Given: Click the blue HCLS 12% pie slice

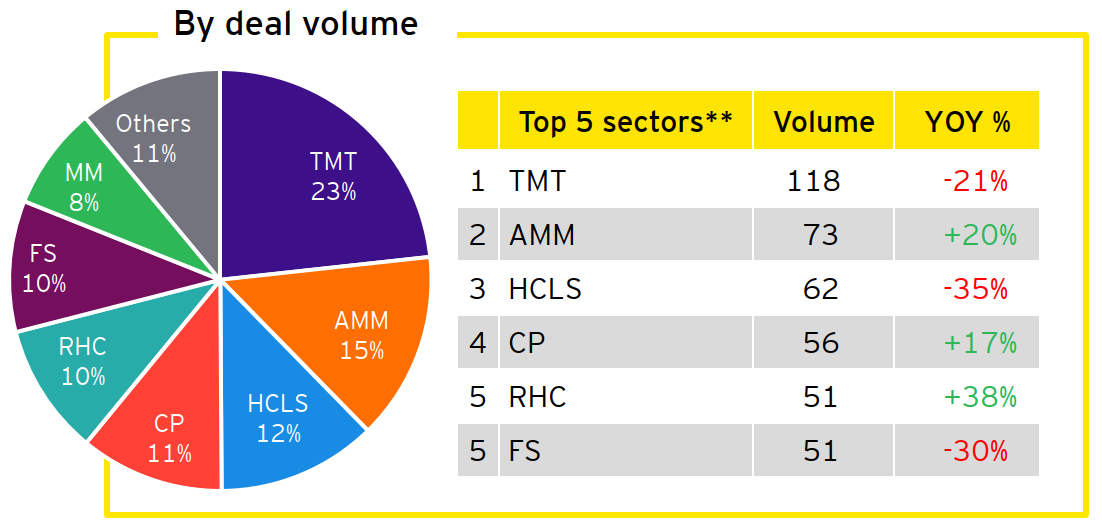Looking at the screenshot, I should (278, 420).
